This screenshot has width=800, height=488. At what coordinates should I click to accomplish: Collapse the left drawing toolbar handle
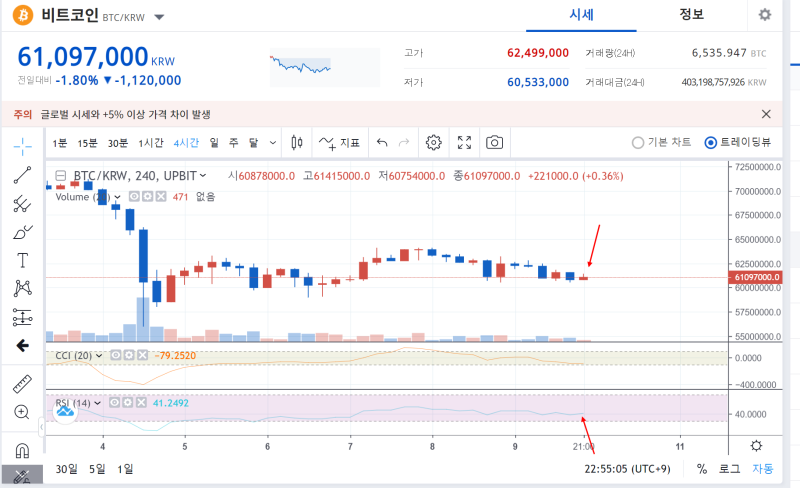coord(41,427)
